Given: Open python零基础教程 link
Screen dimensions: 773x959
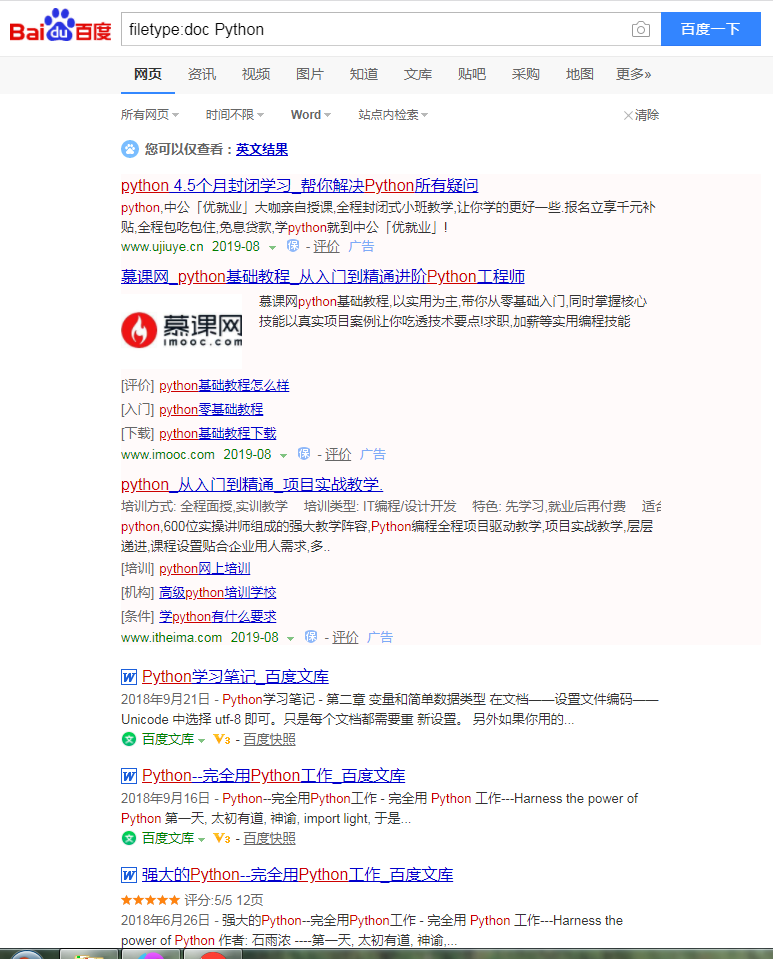Looking at the screenshot, I should (x=211, y=409).
